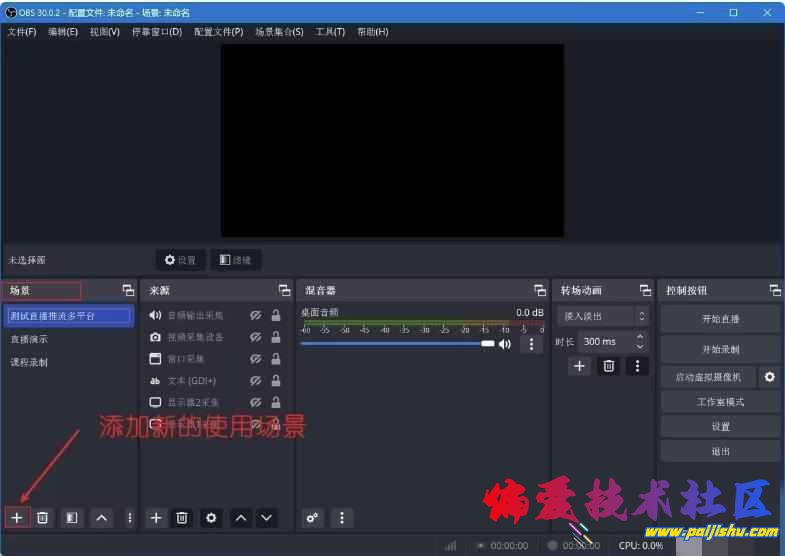Open advanced audio properties in the mixer
785x556 pixels.
click(x=313, y=517)
